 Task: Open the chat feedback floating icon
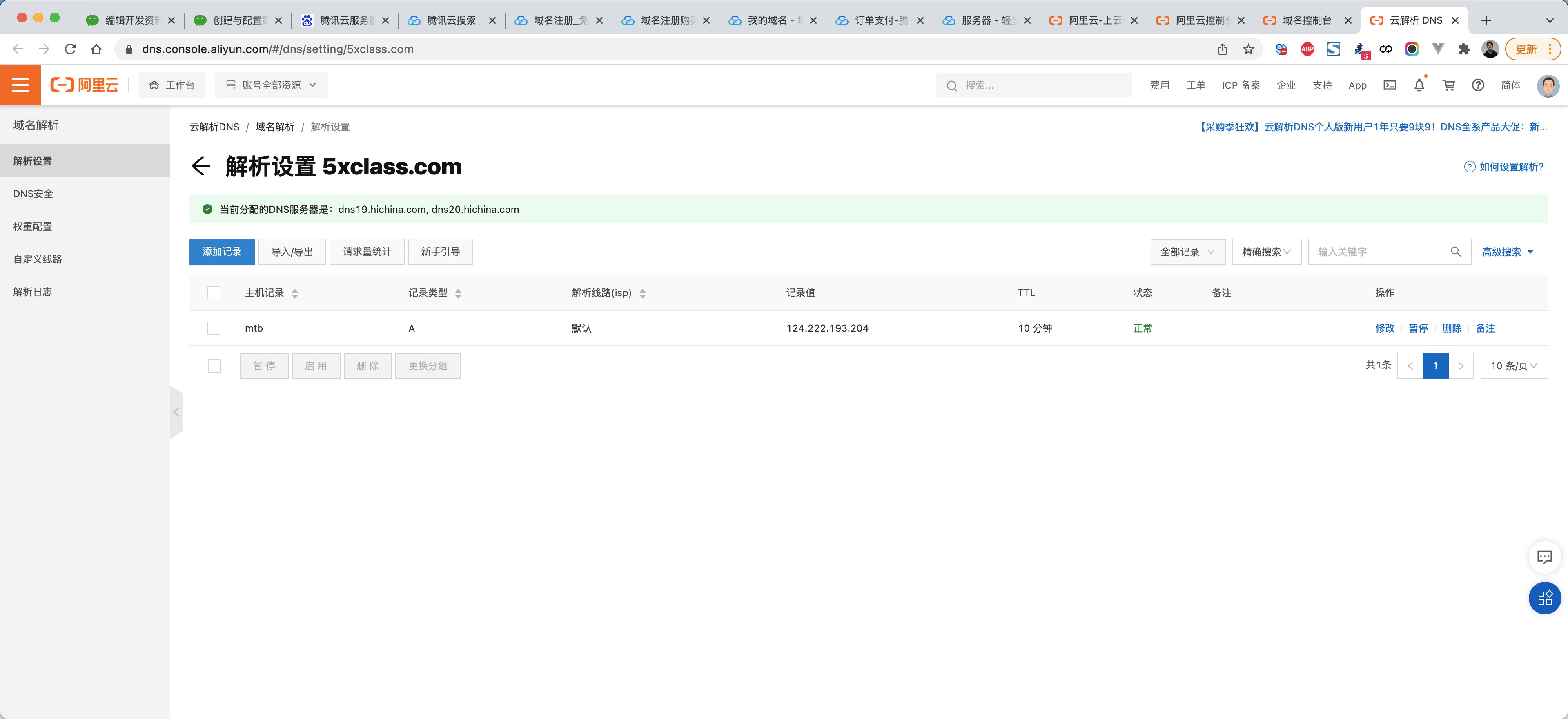click(1544, 556)
